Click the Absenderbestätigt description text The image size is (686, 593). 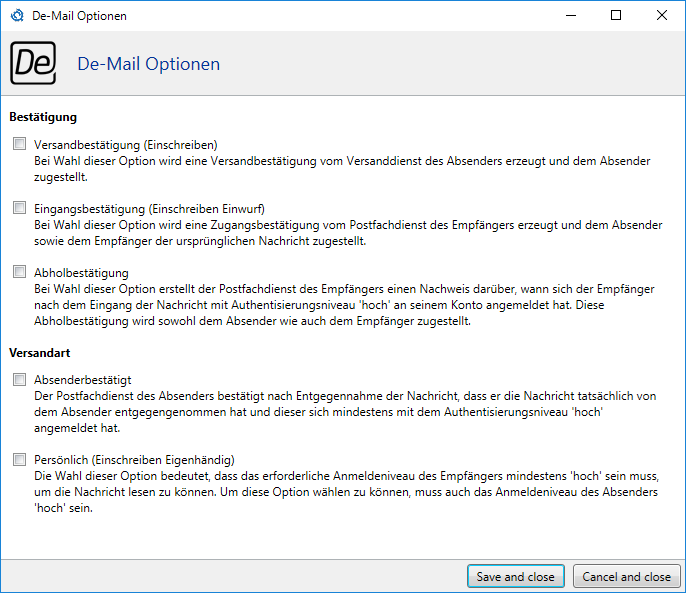(x=340, y=412)
